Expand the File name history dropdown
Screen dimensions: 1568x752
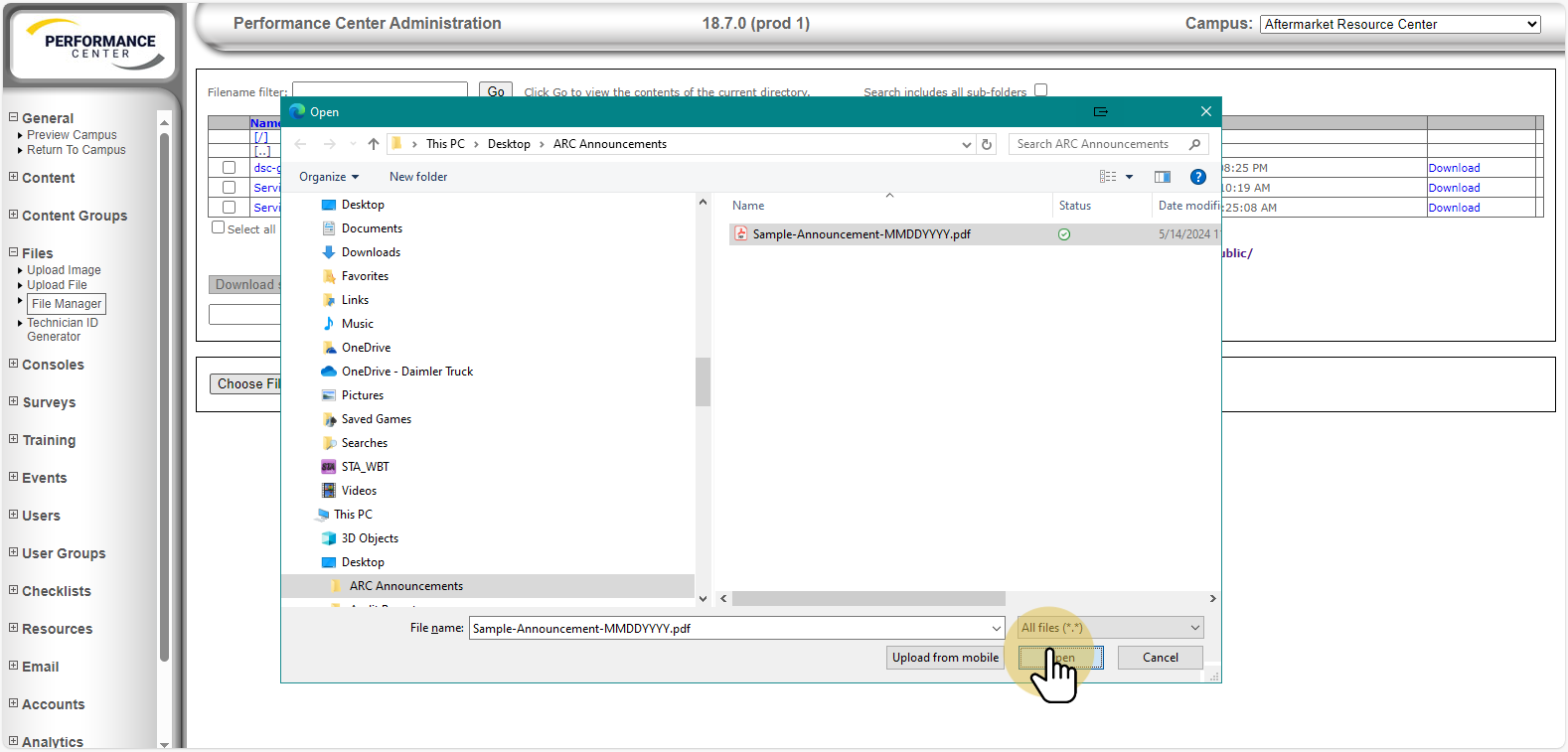coord(996,628)
